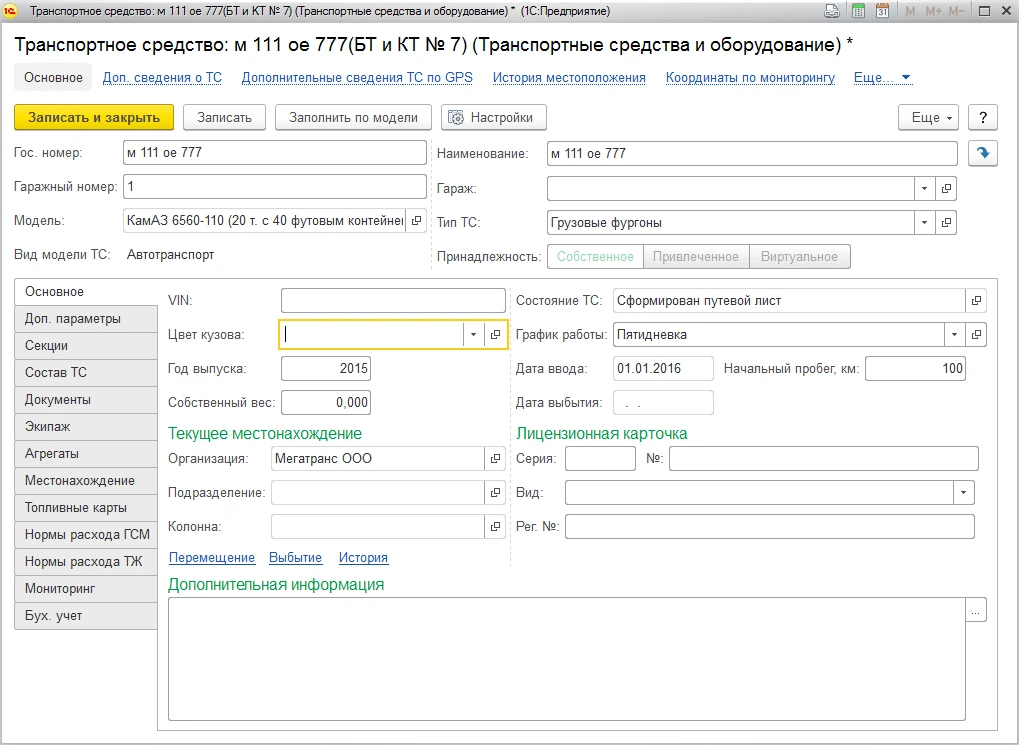Open the calendar icon in the title bar
The width and height of the screenshot is (1019, 745).
883,11
